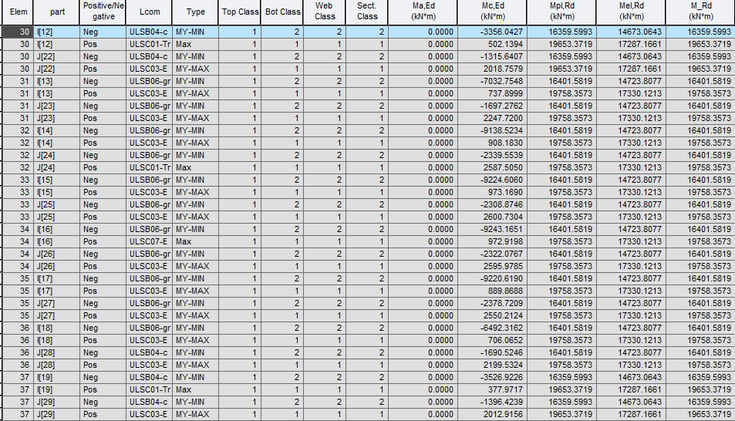
Task: Select the value -2378.7209
Action: (x=492, y=303)
